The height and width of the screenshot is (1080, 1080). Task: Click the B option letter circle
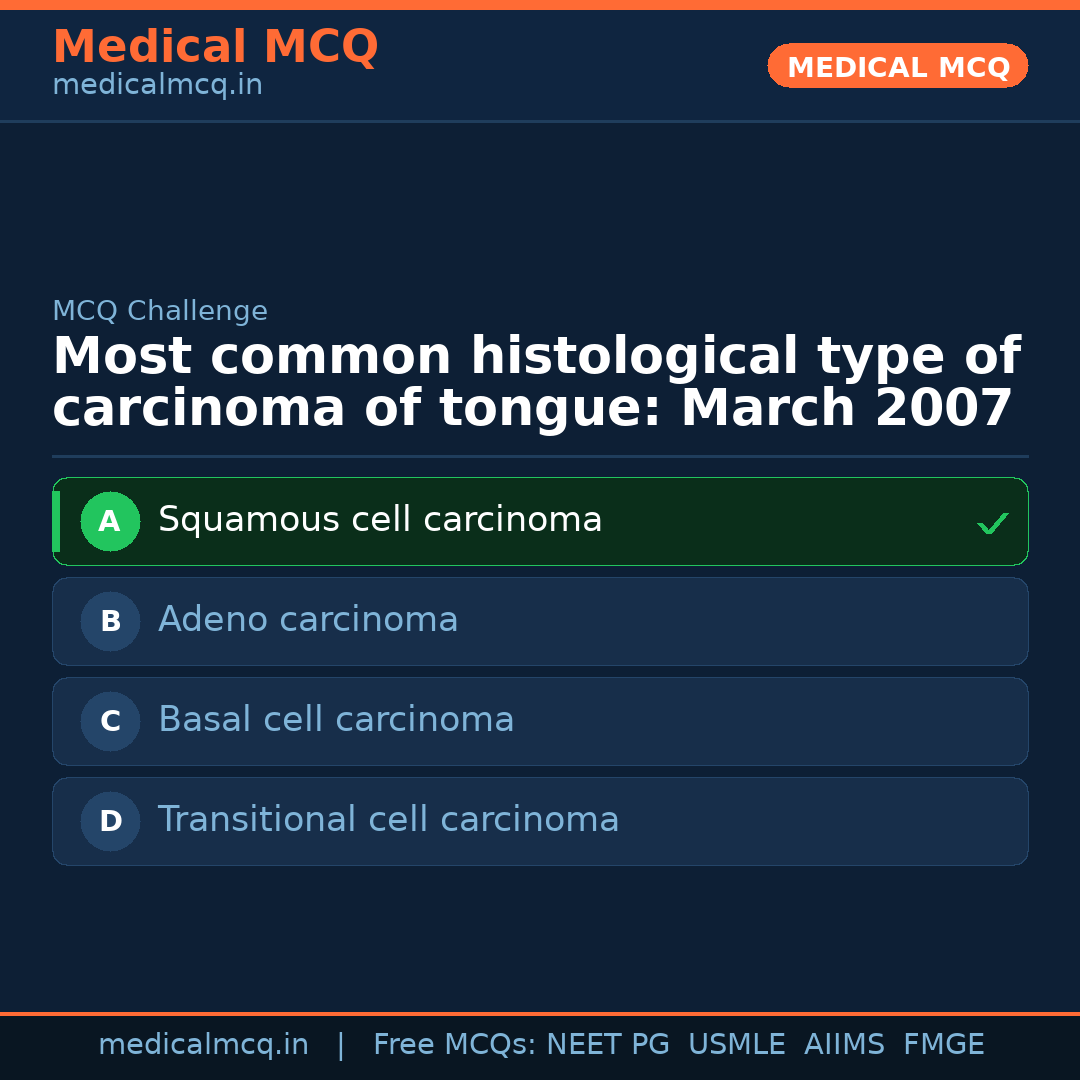click(110, 621)
